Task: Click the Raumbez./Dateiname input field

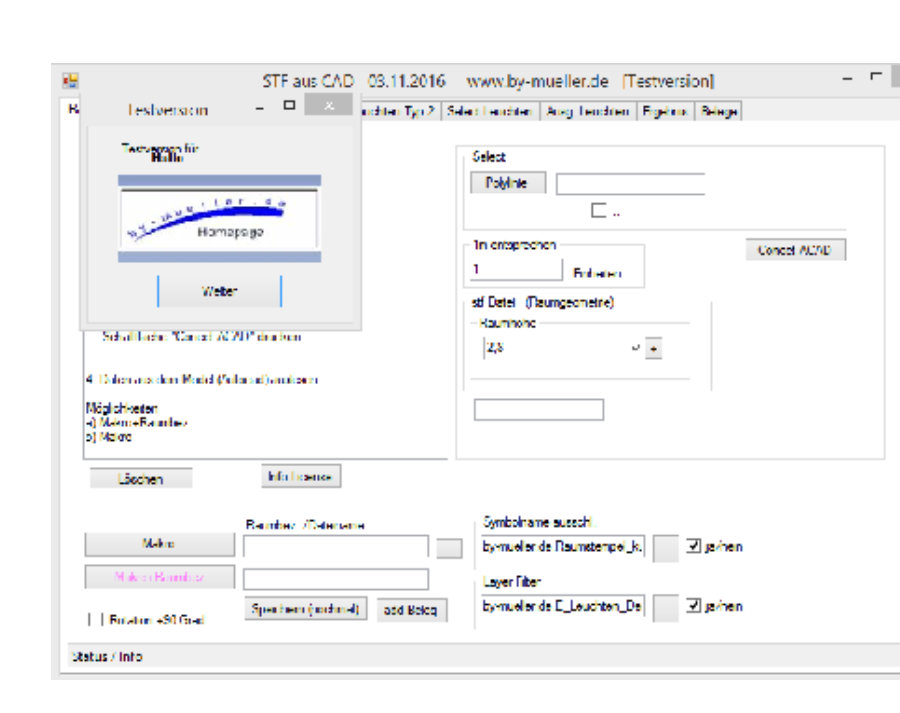Action: click(335, 546)
